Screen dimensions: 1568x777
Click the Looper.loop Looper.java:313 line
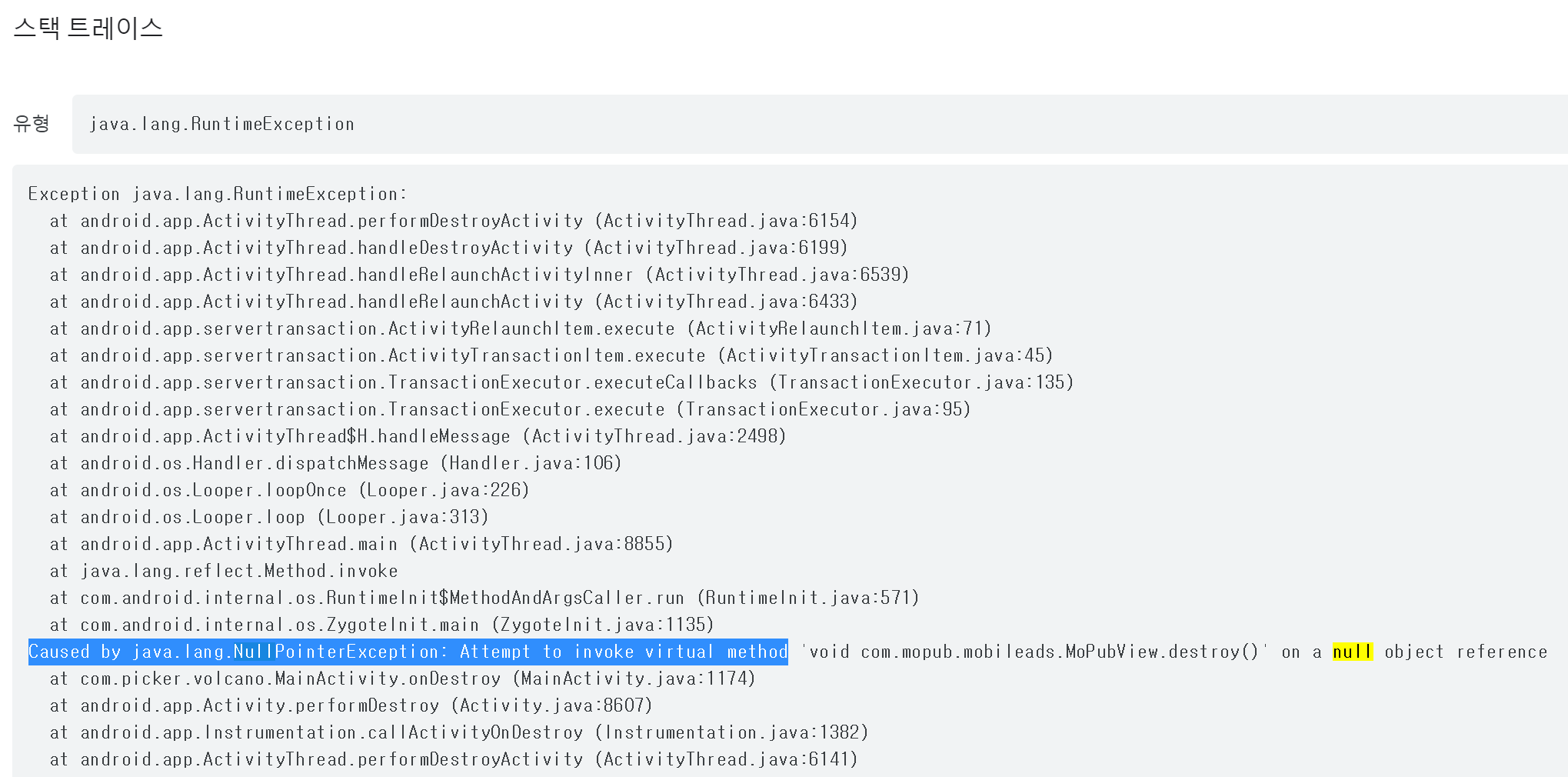(269, 517)
